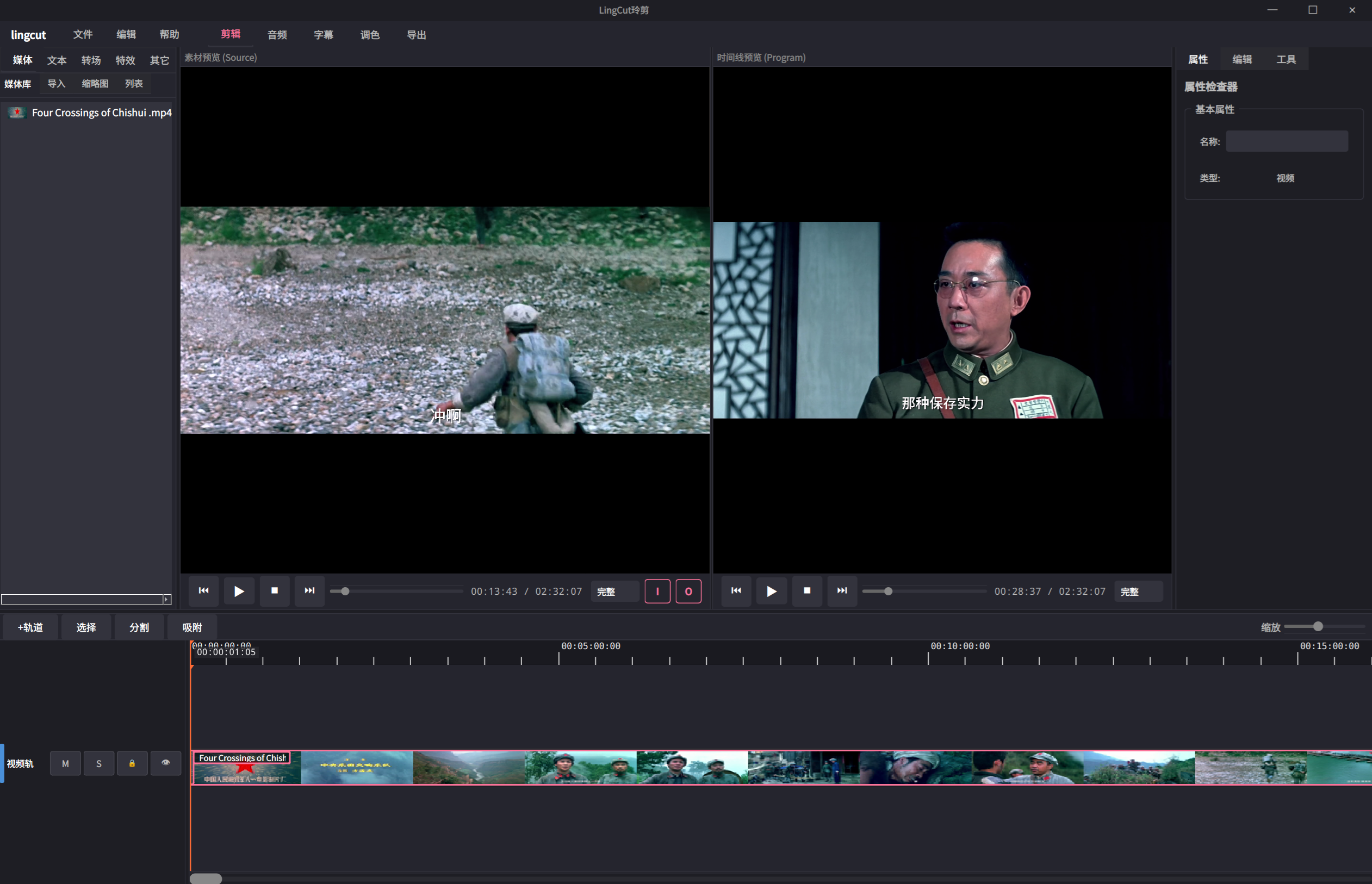Image resolution: width=1372 pixels, height=884 pixels.
Task: Open the 帮助 menu
Action: (169, 34)
